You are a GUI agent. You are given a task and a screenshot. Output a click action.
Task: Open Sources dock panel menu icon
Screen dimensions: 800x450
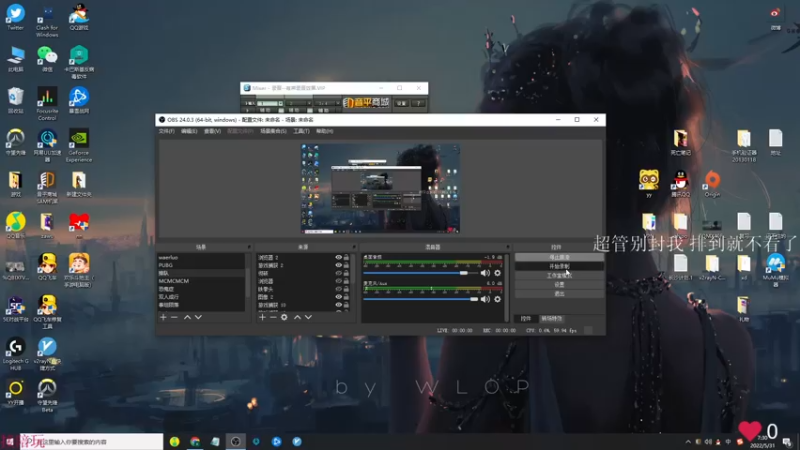[x=354, y=247]
